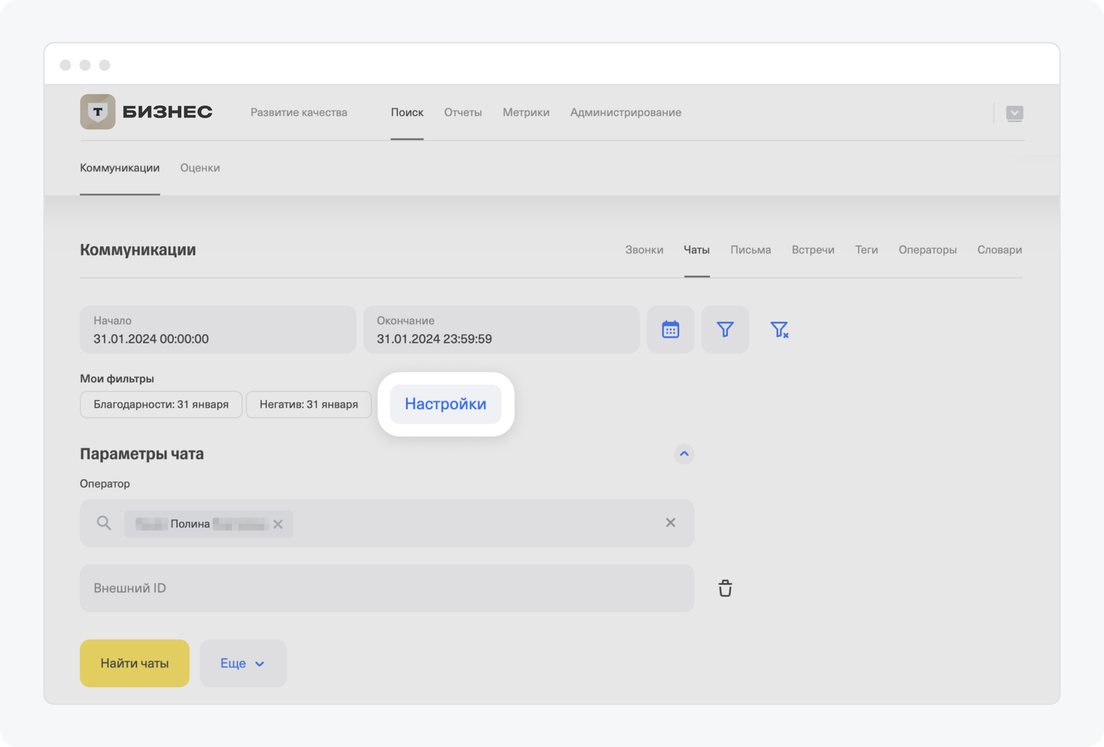Collapse the Параметры чата section
The height and width of the screenshot is (747, 1104).
[684, 454]
